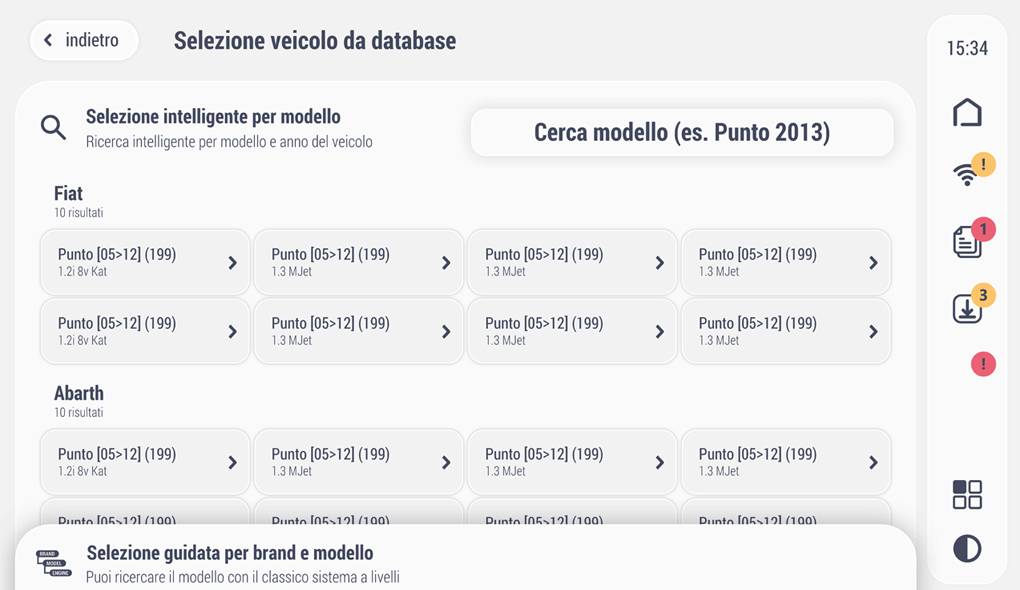
Task: Open documents icon with red badge
Action: coord(972,238)
